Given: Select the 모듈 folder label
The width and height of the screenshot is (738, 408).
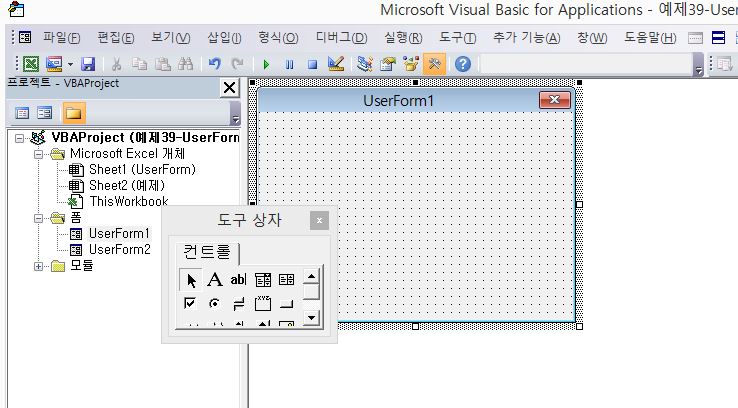Looking at the screenshot, I should tap(81, 266).
